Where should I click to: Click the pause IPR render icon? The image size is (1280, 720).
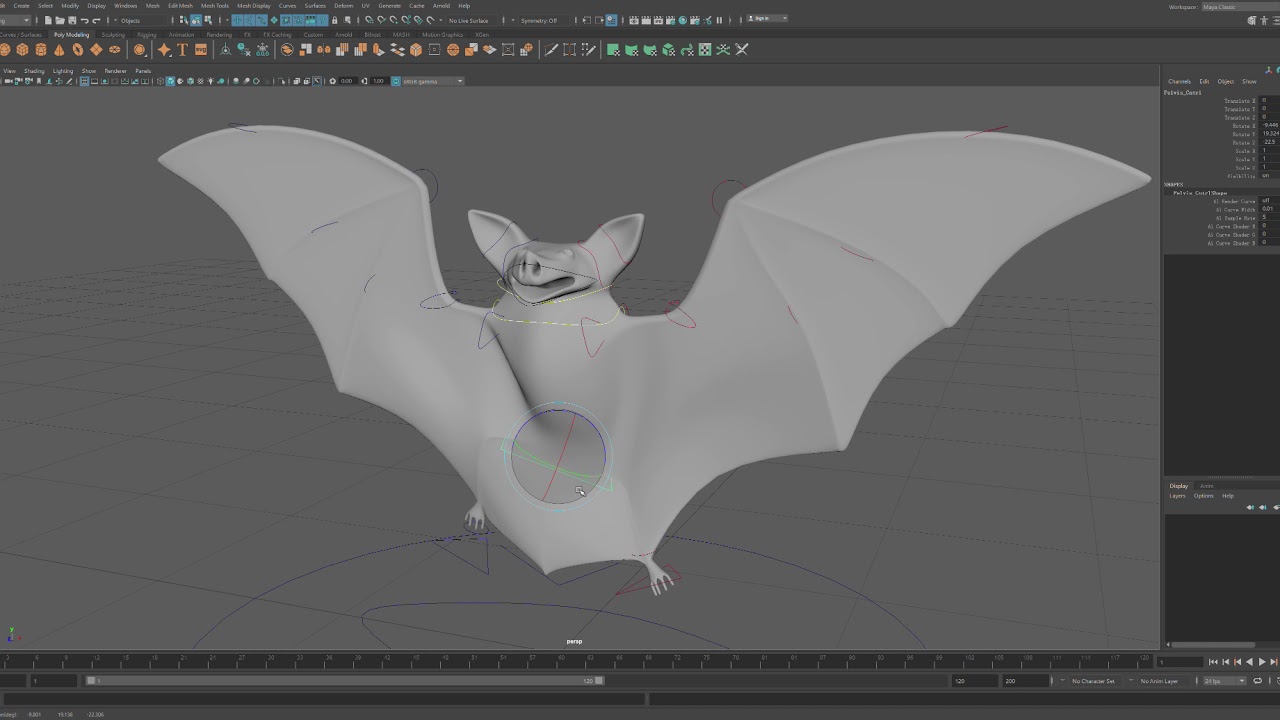click(x=719, y=20)
